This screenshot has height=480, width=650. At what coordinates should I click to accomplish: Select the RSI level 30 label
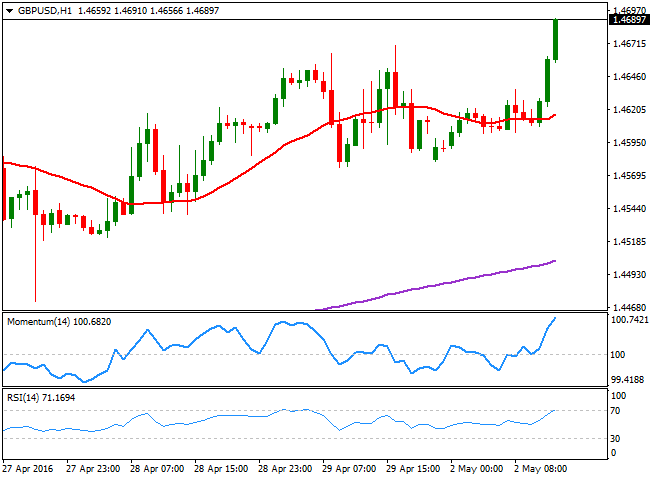click(616, 439)
